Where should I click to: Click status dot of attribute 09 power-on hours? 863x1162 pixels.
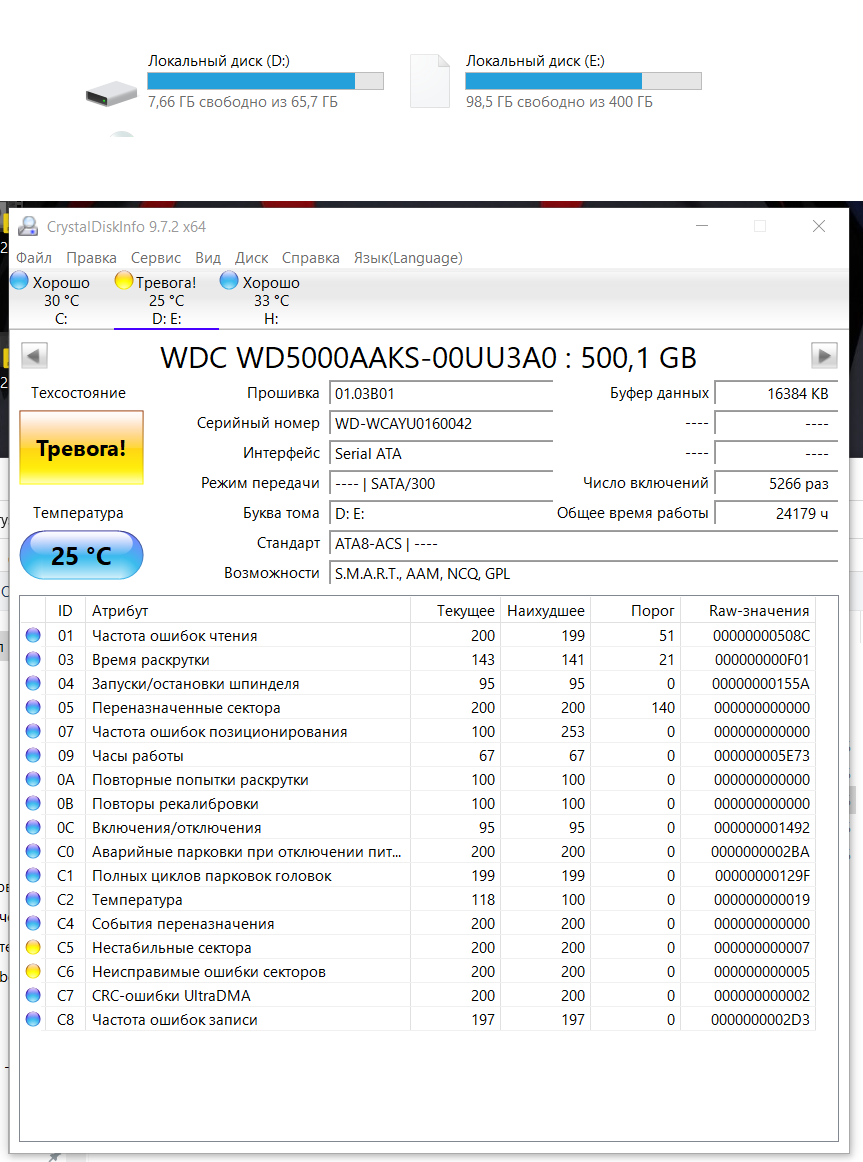pos(33,755)
